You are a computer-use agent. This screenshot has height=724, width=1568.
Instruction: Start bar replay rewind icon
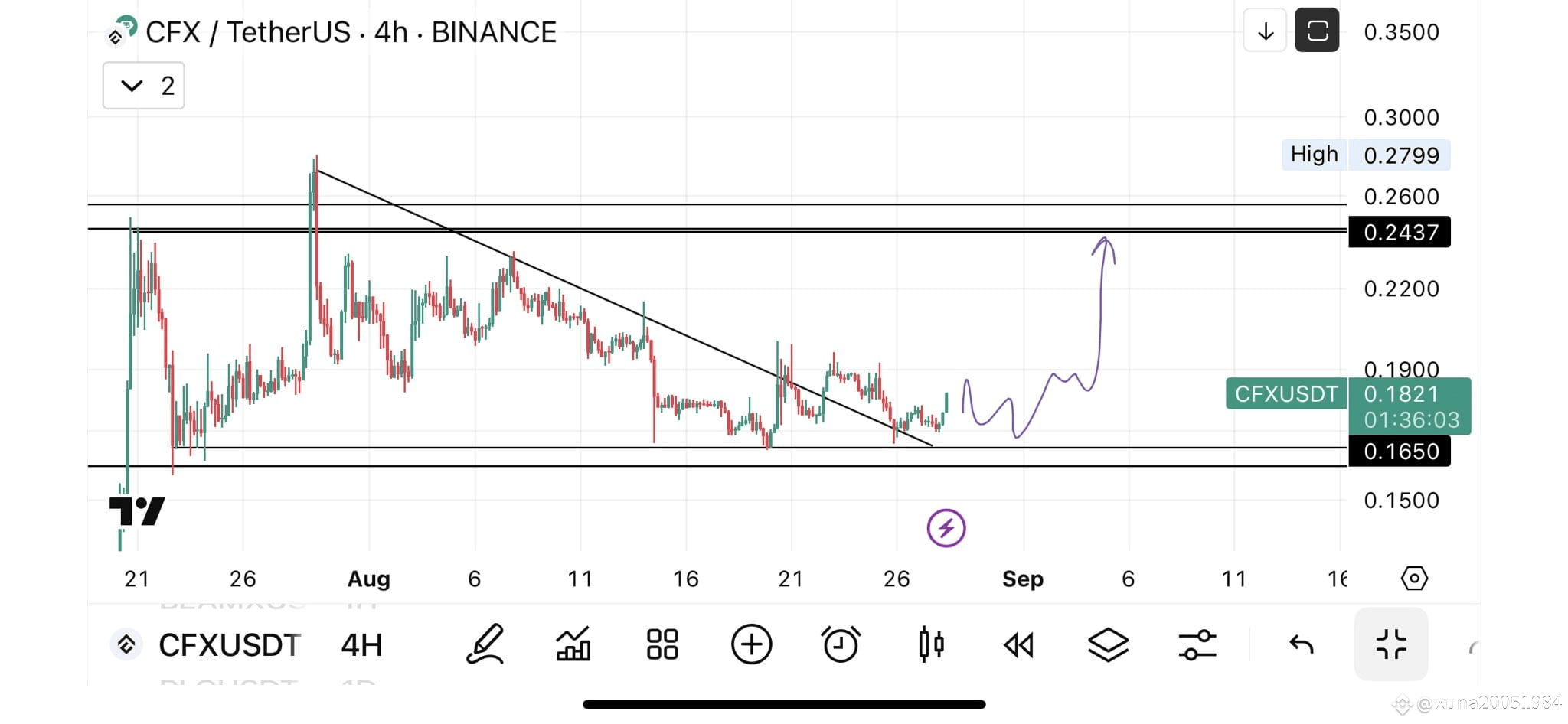[x=1019, y=645]
